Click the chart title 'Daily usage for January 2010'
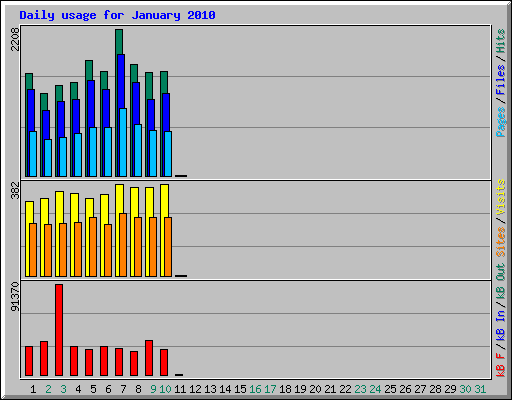 pyautogui.click(x=117, y=15)
